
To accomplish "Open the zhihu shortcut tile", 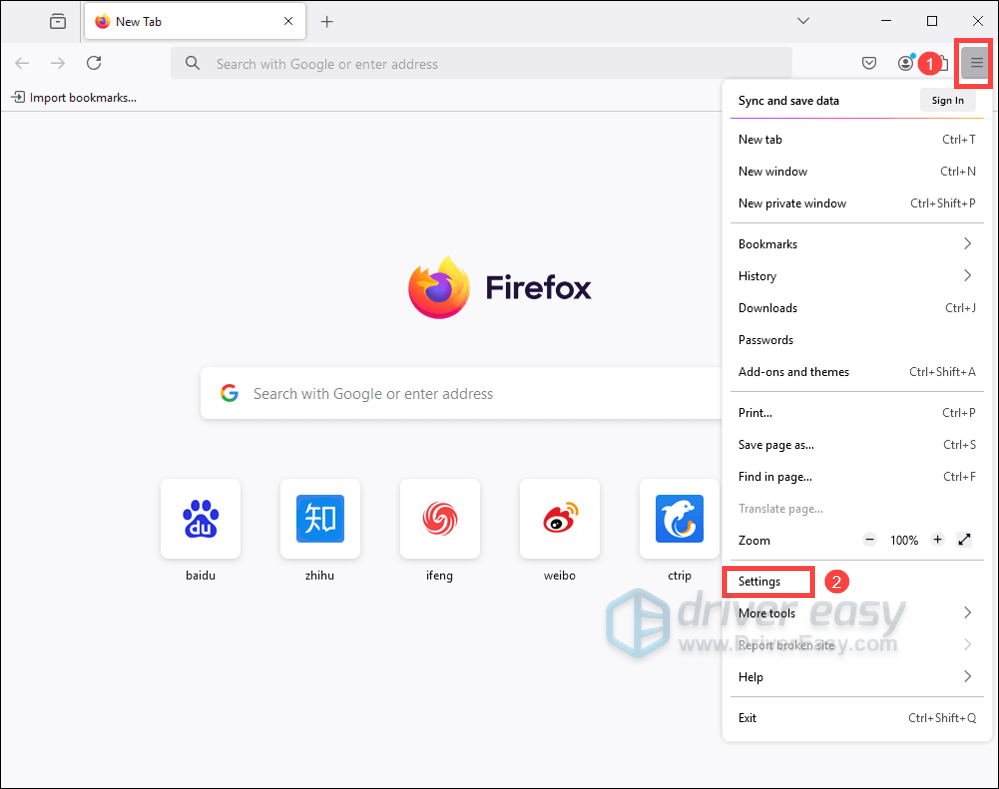I will (x=320, y=519).
